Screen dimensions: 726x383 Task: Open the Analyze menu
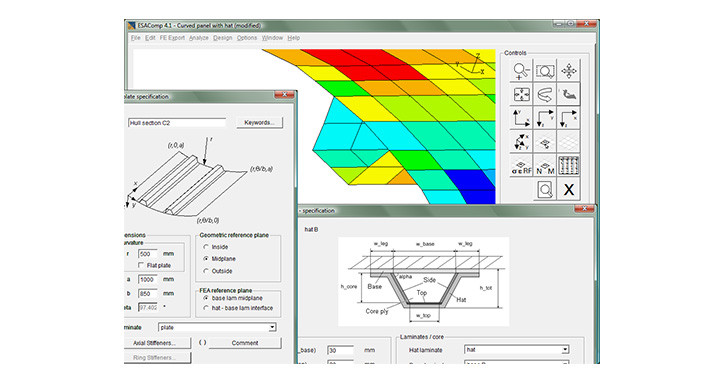199,38
